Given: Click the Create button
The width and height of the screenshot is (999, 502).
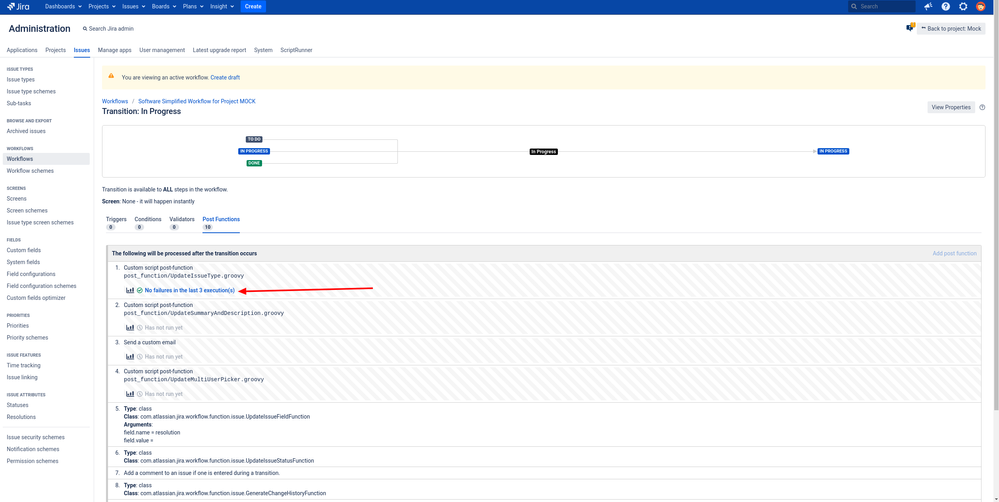Looking at the screenshot, I should coord(253,6).
